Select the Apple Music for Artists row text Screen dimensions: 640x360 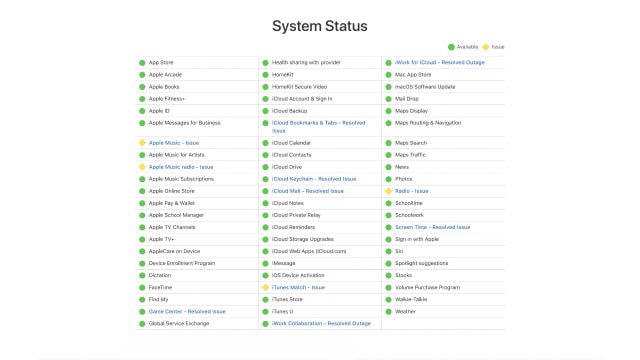(x=176, y=155)
